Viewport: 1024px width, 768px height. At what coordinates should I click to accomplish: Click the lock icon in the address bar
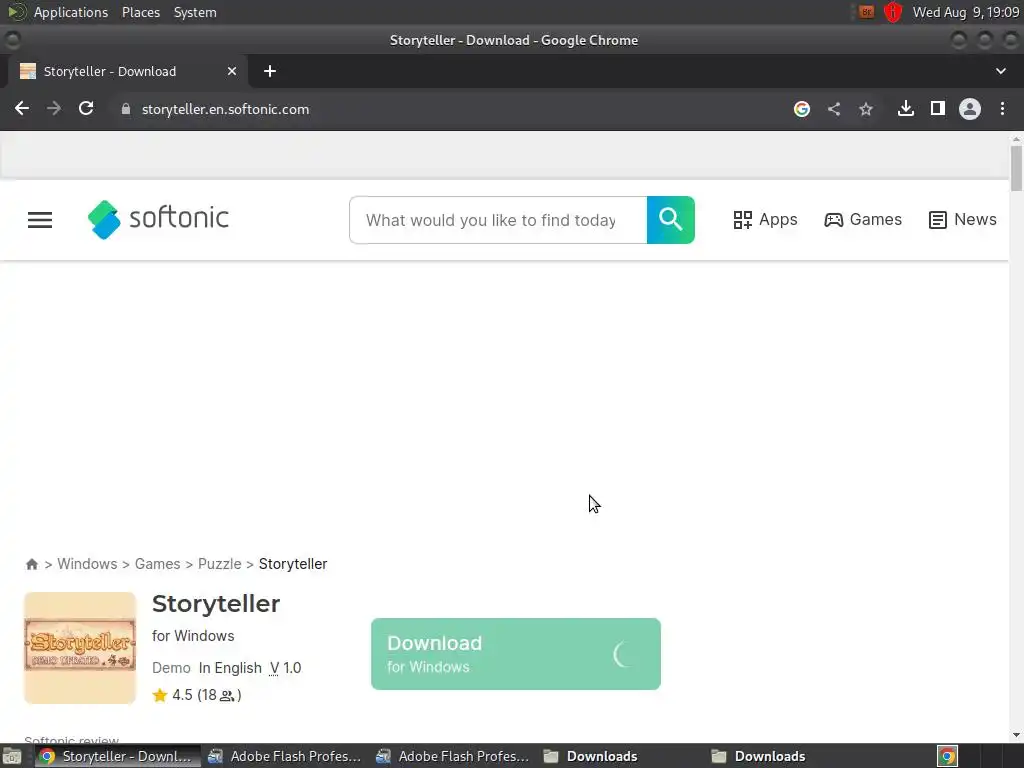click(126, 109)
